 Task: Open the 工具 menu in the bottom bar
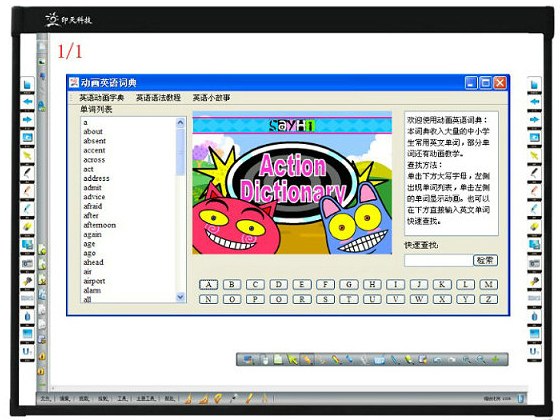pyautogui.click(x=122, y=399)
